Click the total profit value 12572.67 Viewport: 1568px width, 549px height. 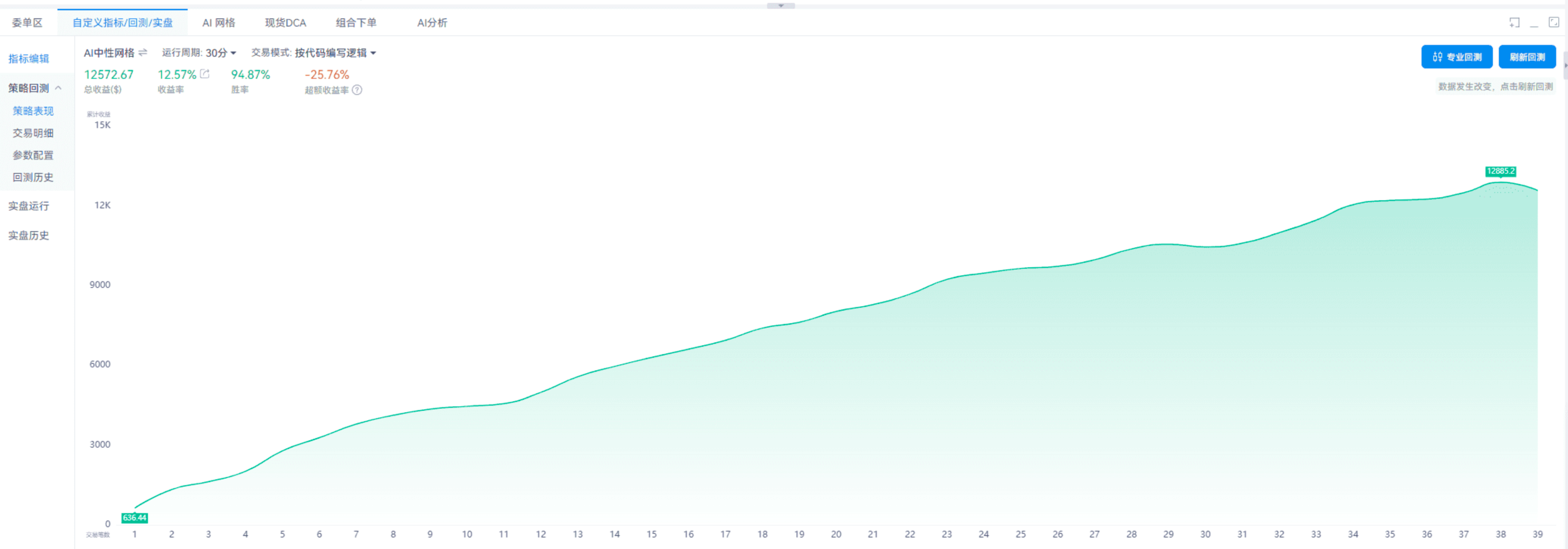108,74
